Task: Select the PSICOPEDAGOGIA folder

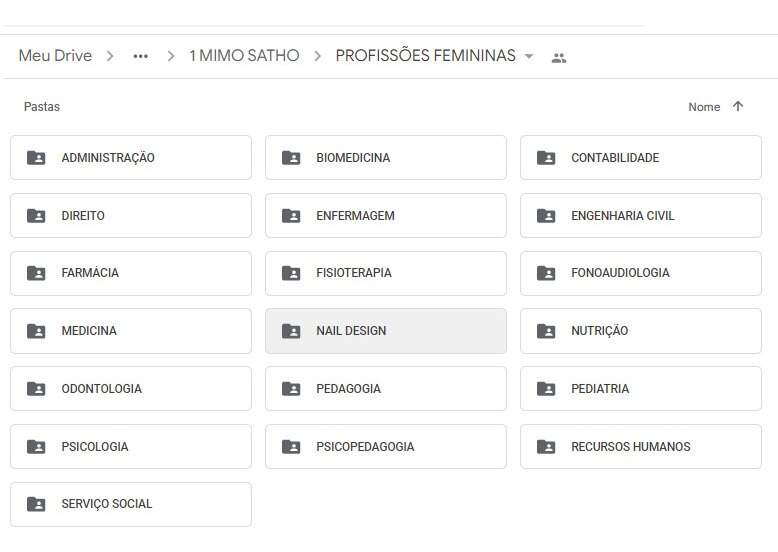Action: pos(386,446)
